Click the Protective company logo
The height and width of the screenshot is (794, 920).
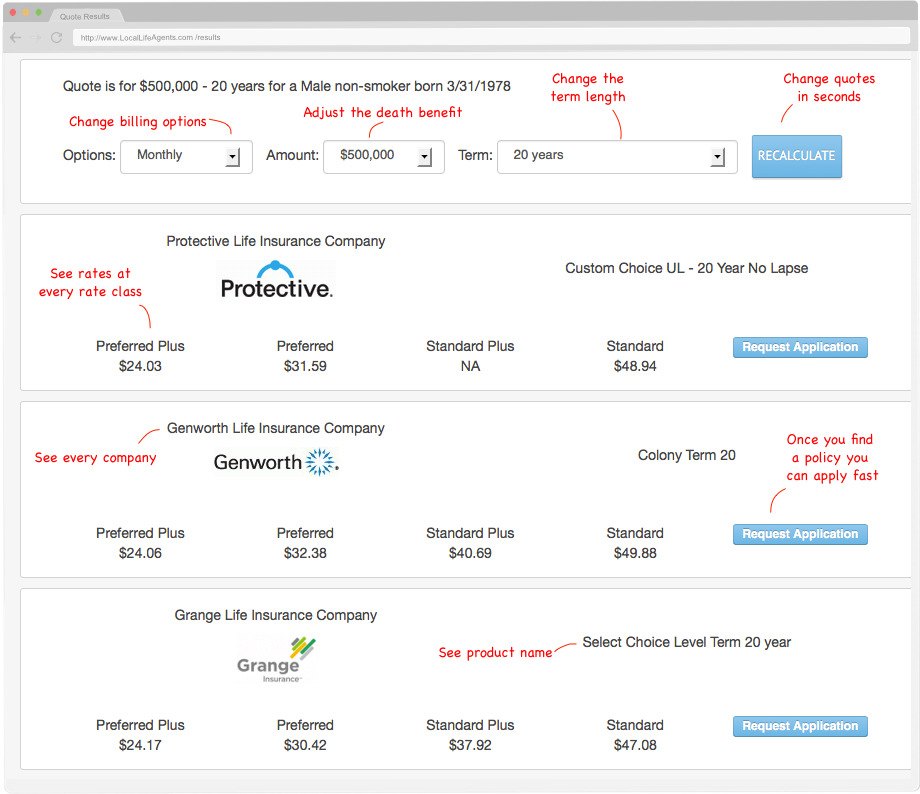(276, 280)
